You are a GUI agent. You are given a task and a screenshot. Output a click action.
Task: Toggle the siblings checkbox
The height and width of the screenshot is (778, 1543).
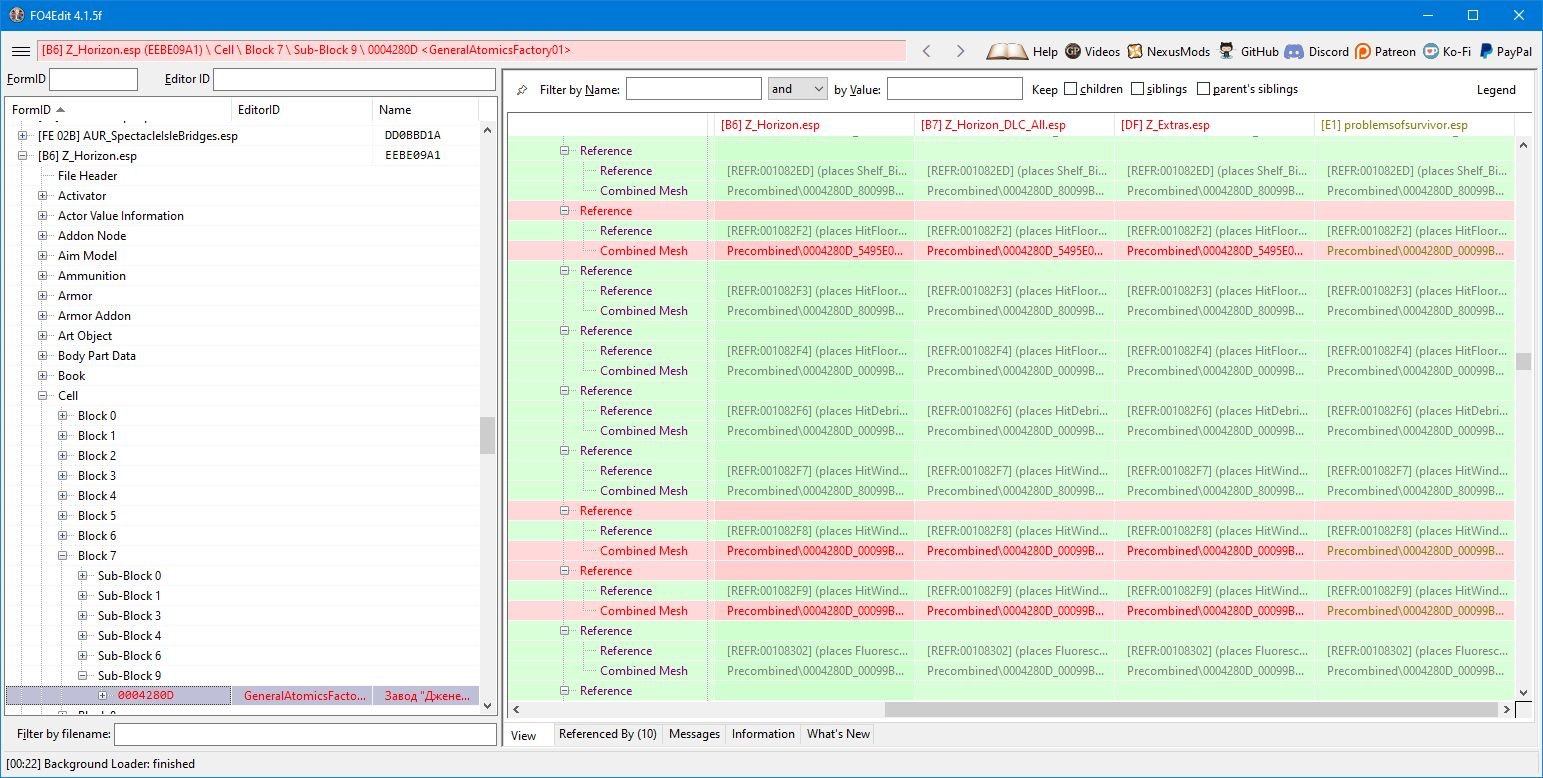(1138, 89)
